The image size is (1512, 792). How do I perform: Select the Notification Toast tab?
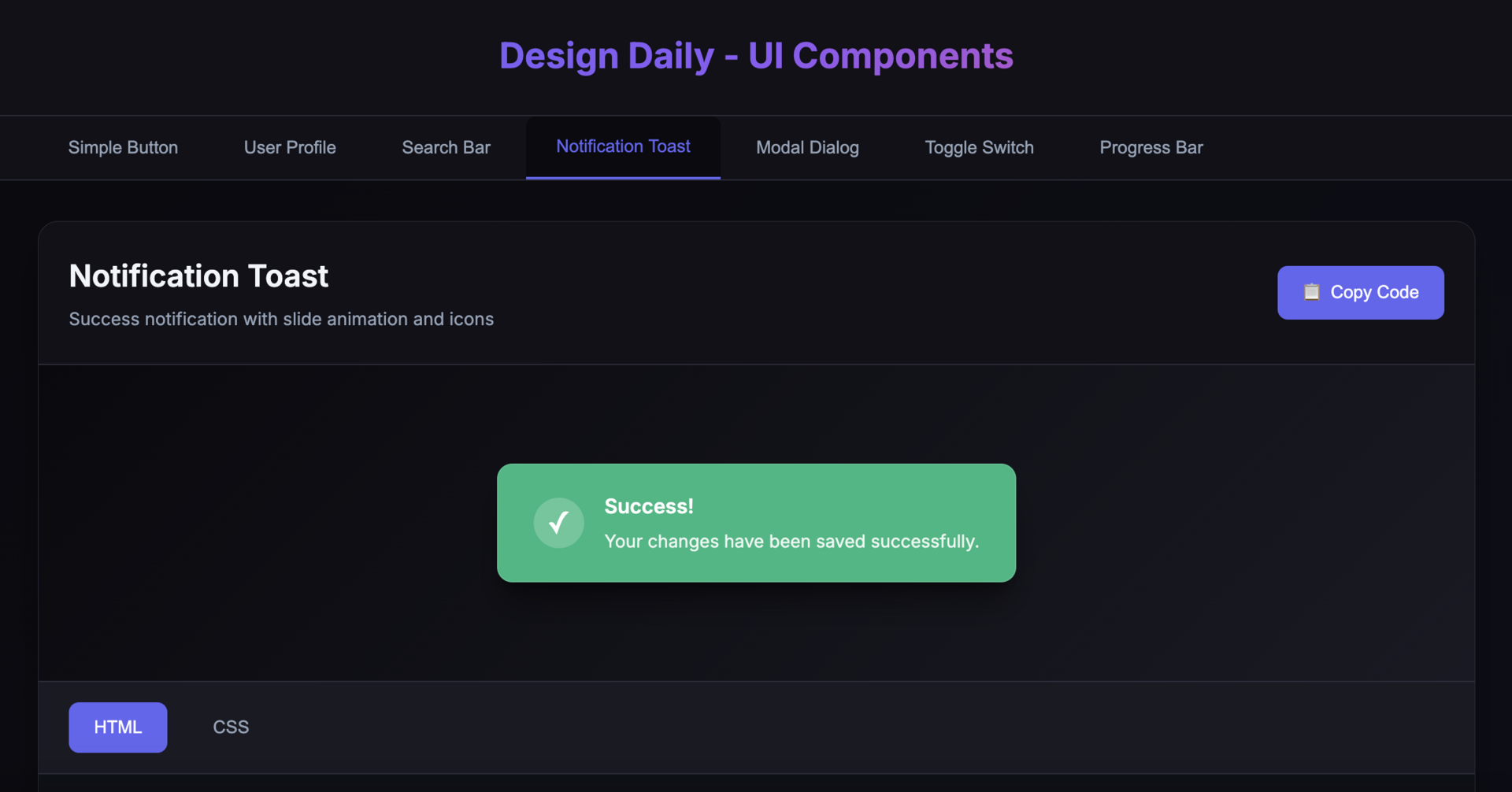[623, 146]
